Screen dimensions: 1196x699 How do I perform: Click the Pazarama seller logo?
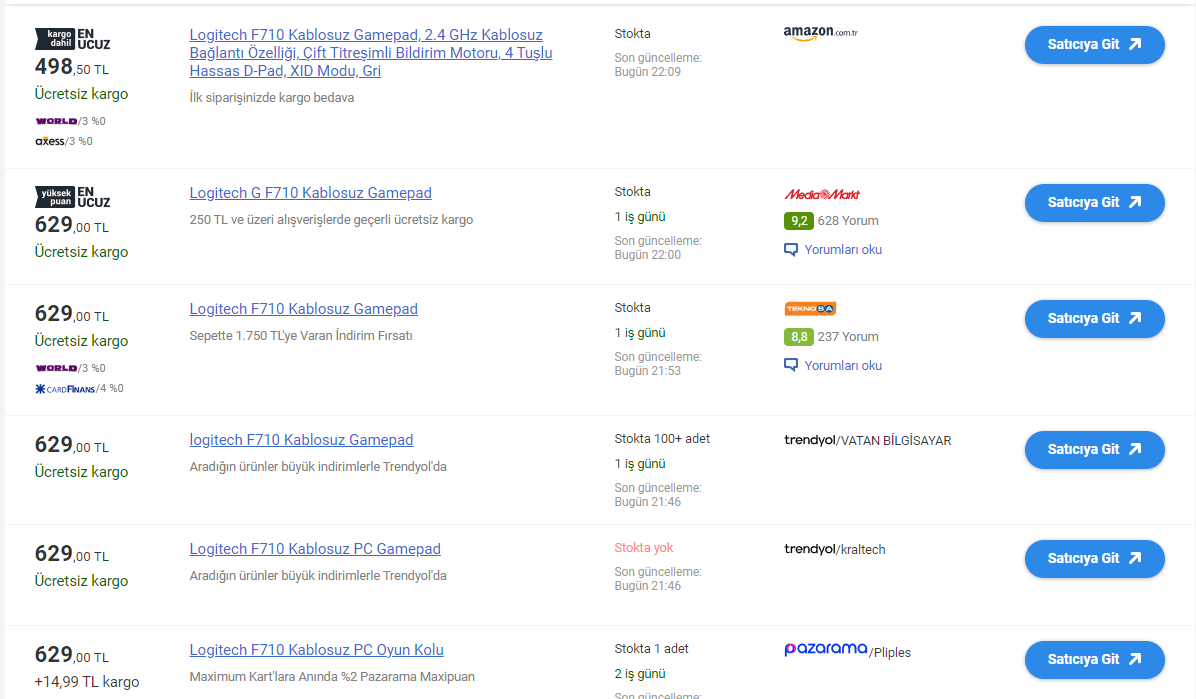point(825,650)
